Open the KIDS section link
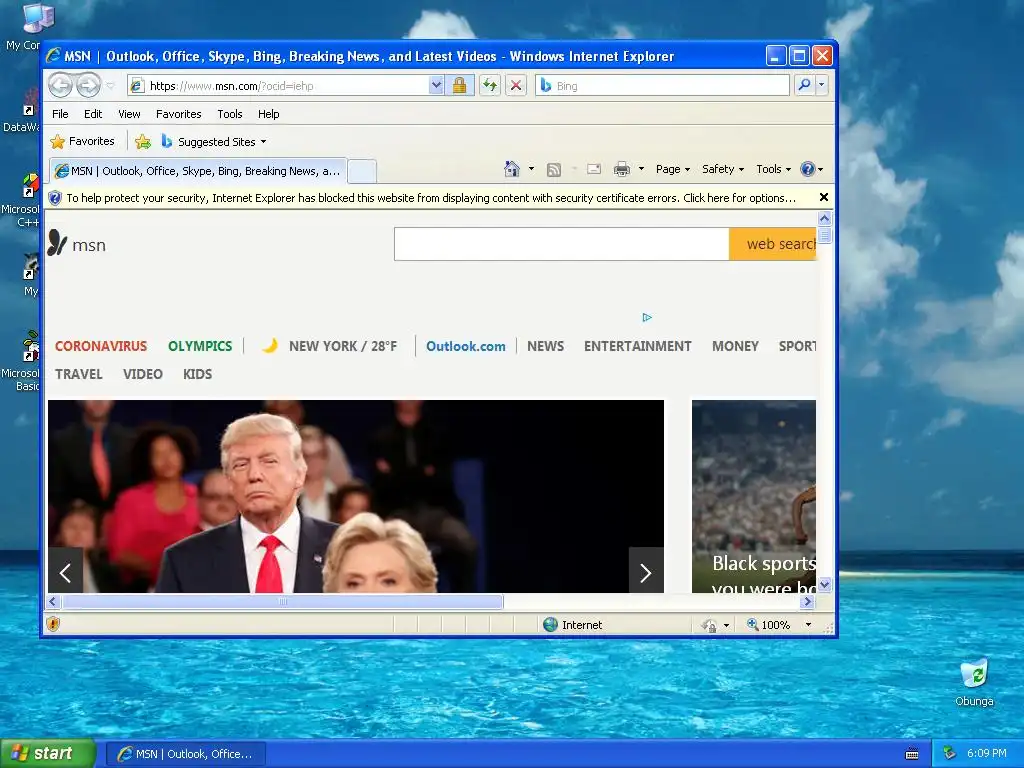 tap(197, 374)
